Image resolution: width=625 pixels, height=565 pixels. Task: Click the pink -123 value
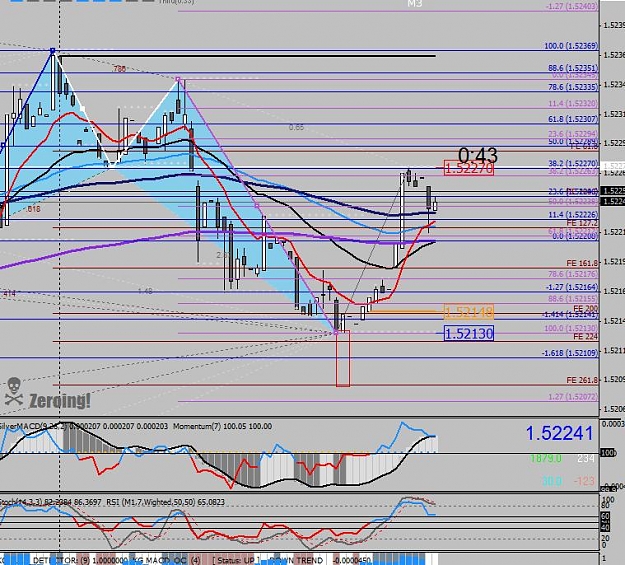(x=584, y=481)
